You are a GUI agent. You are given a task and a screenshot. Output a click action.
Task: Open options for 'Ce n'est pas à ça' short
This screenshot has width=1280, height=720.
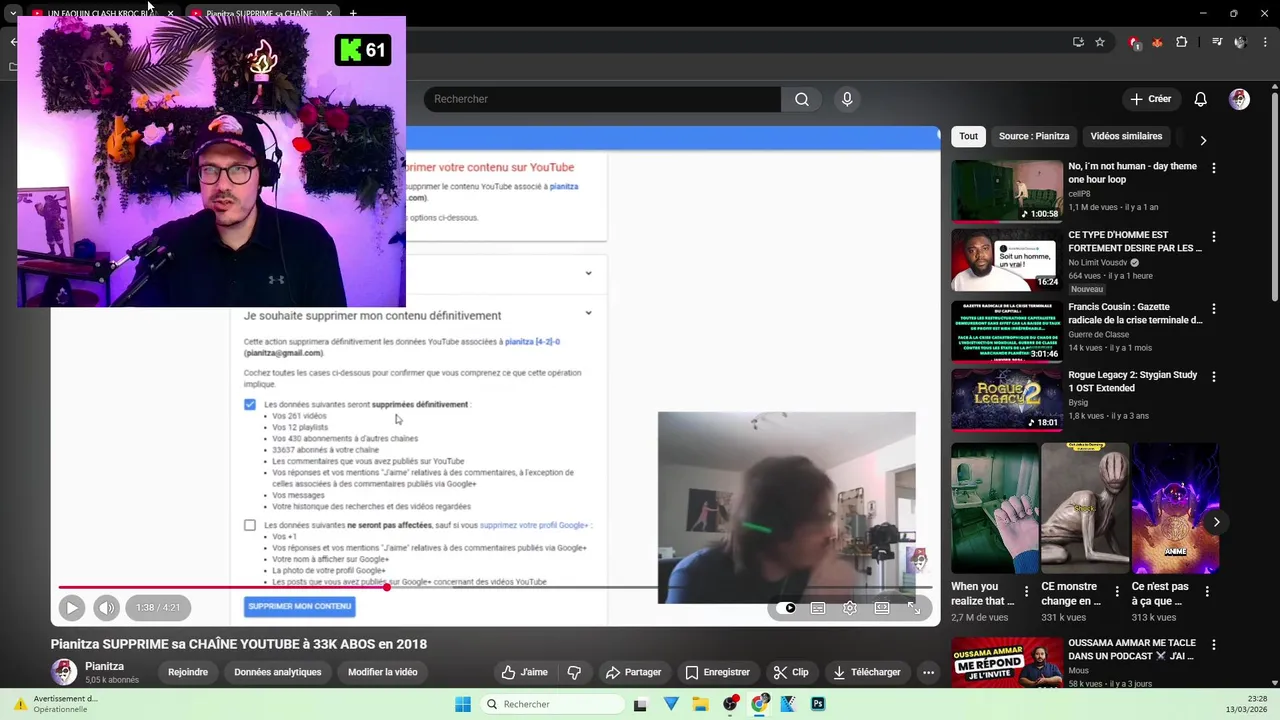click(x=1207, y=592)
